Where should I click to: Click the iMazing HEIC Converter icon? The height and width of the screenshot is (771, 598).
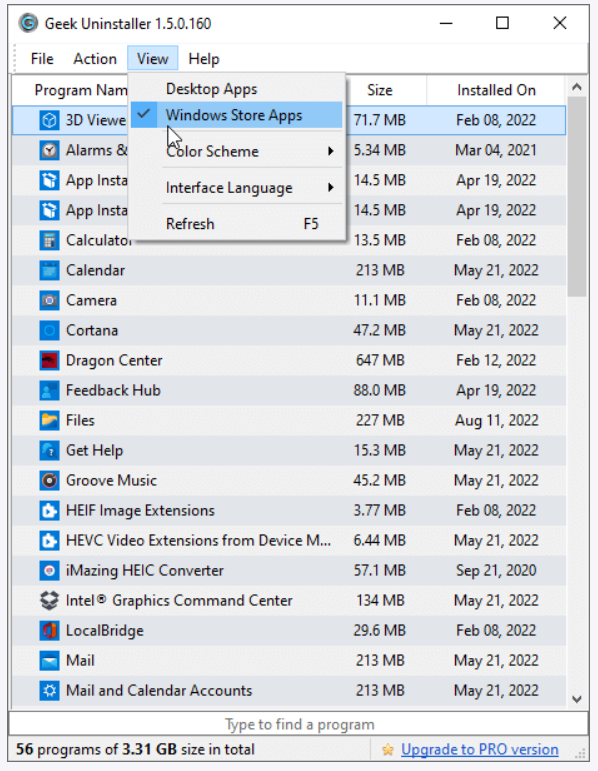pos(49,570)
